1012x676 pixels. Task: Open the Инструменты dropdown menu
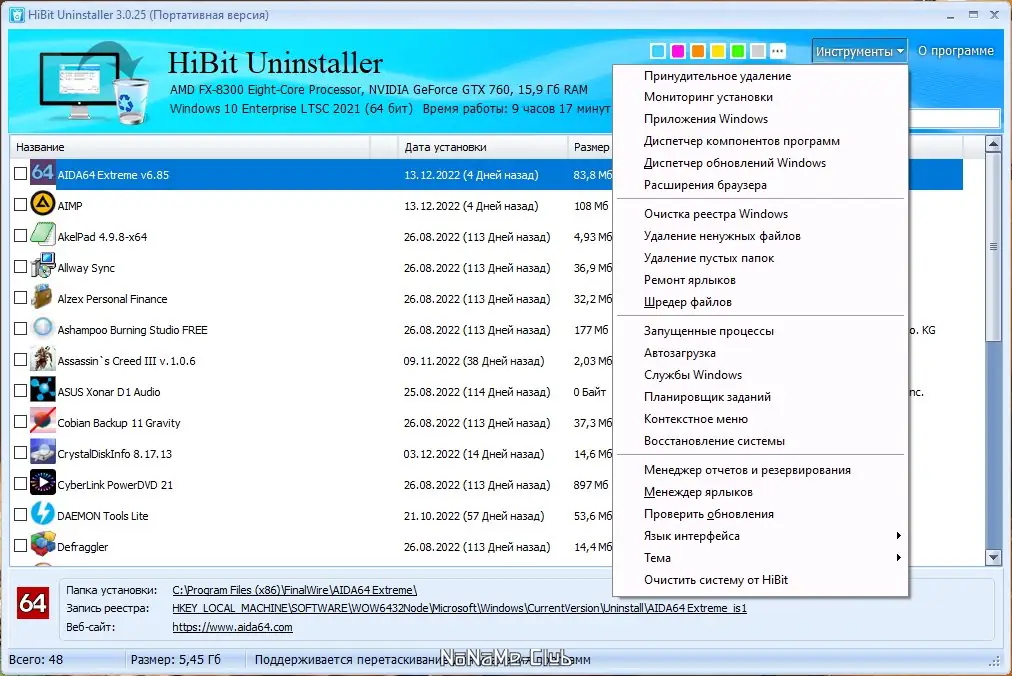point(859,51)
